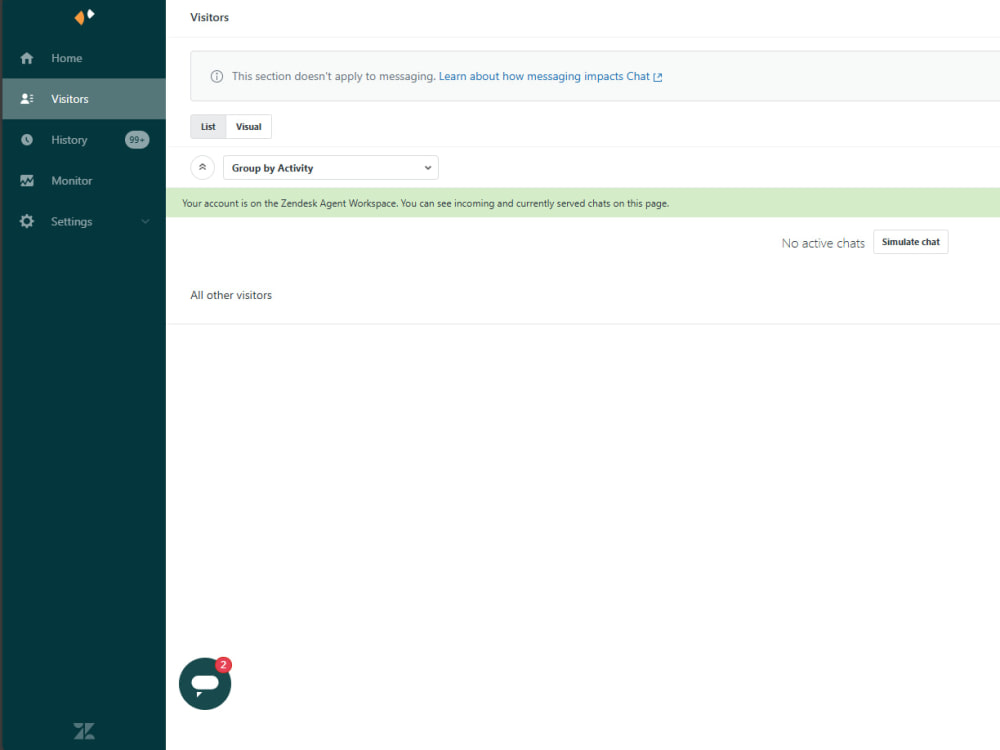Click the Simulate chat button
The image size is (1000, 750).
[910, 242]
